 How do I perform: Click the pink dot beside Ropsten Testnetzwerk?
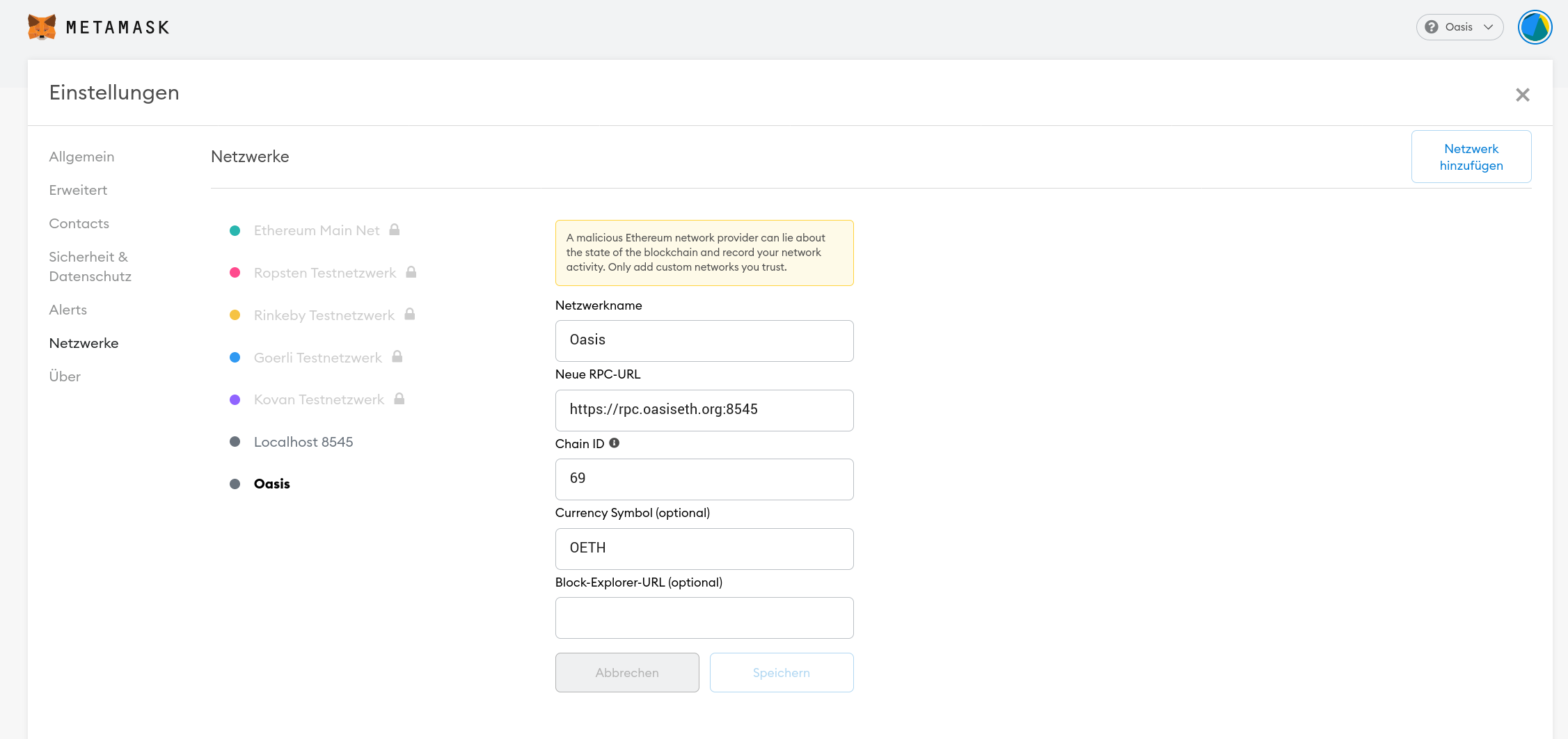pyautogui.click(x=235, y=273)
